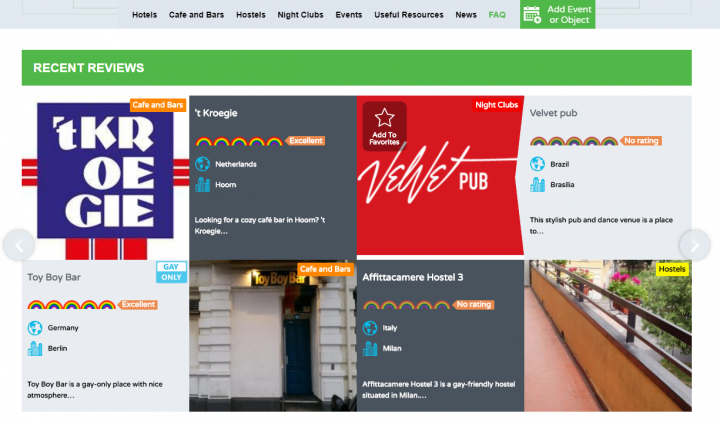Image resolution: width=720 pixels, height=424 pixels.
Task: Select the FAQ menu link
Action: point(497,15)
